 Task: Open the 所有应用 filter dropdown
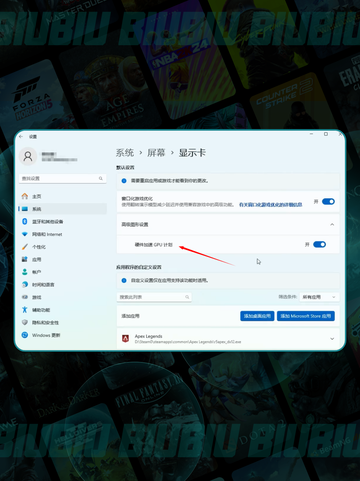coord(319,297)
